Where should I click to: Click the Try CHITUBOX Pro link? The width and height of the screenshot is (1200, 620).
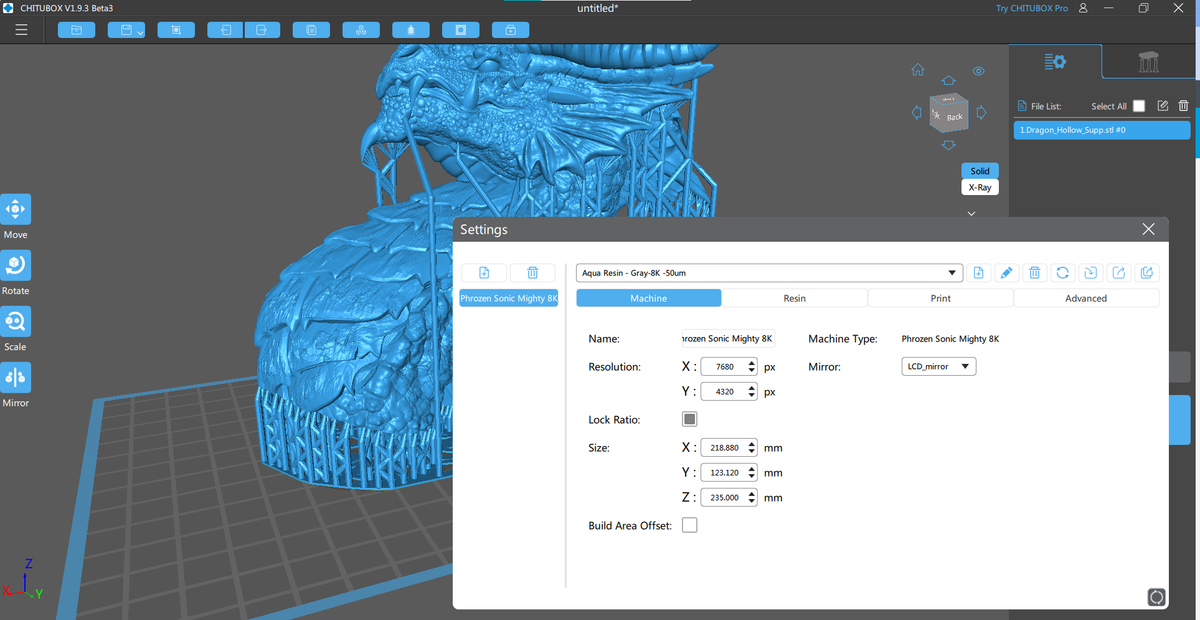click(1031, 8)
